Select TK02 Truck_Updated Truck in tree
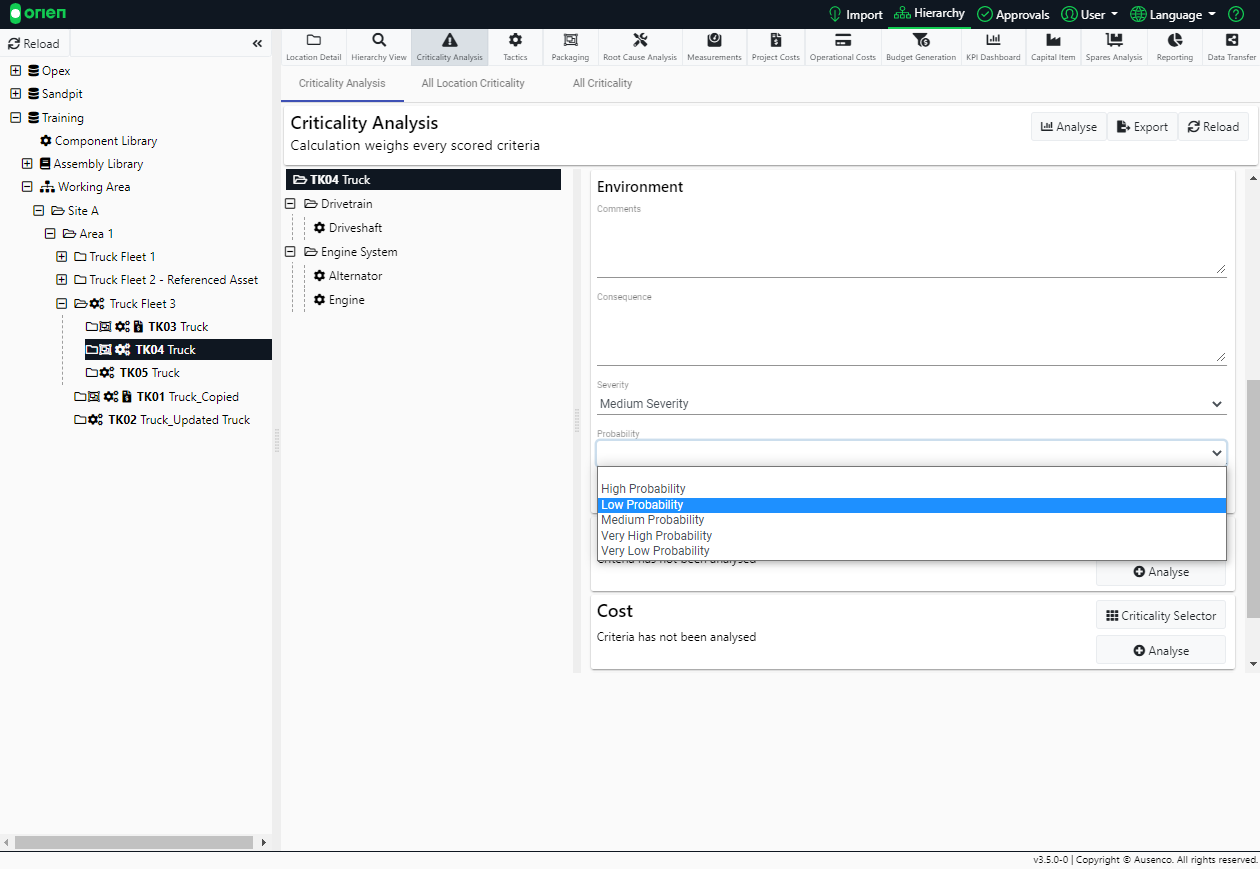 point(163,420)
